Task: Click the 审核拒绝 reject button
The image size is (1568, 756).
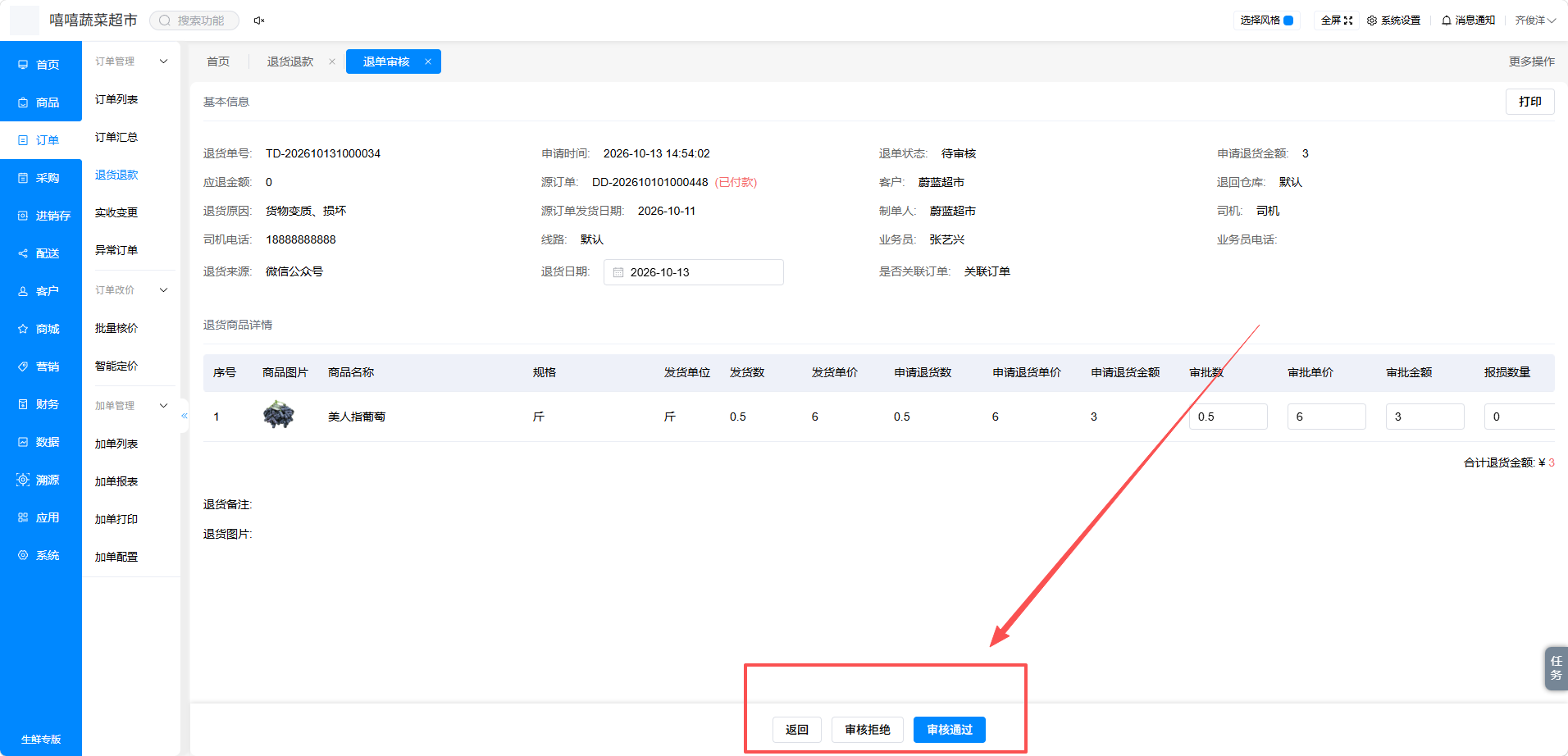Action: [868, 730]
